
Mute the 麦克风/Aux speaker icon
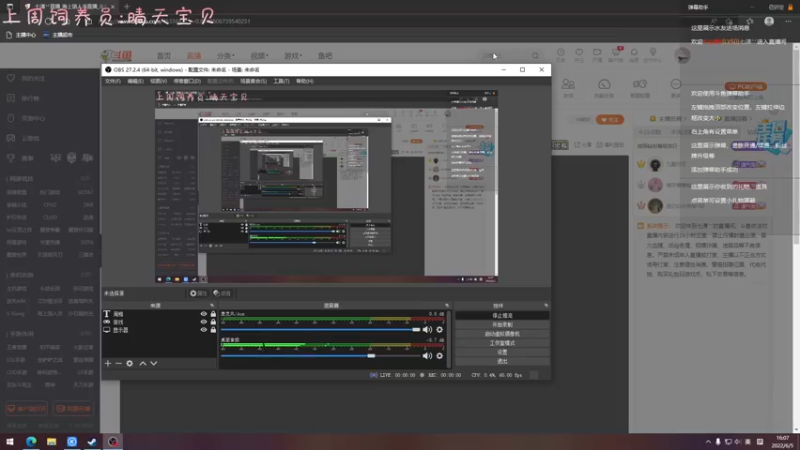point(427,330)
